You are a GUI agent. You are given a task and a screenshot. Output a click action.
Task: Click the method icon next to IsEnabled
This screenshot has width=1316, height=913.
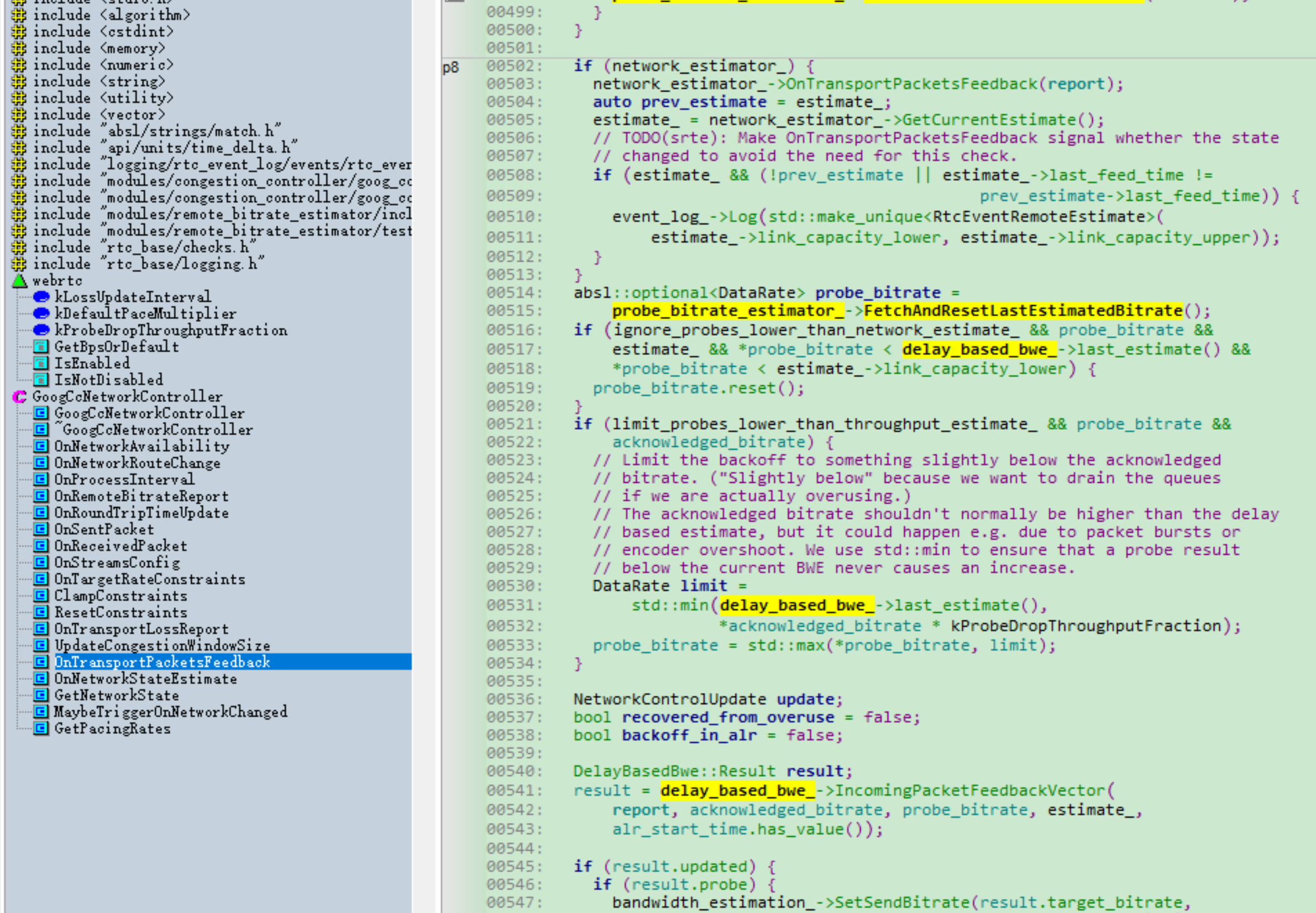pos(40,363)
